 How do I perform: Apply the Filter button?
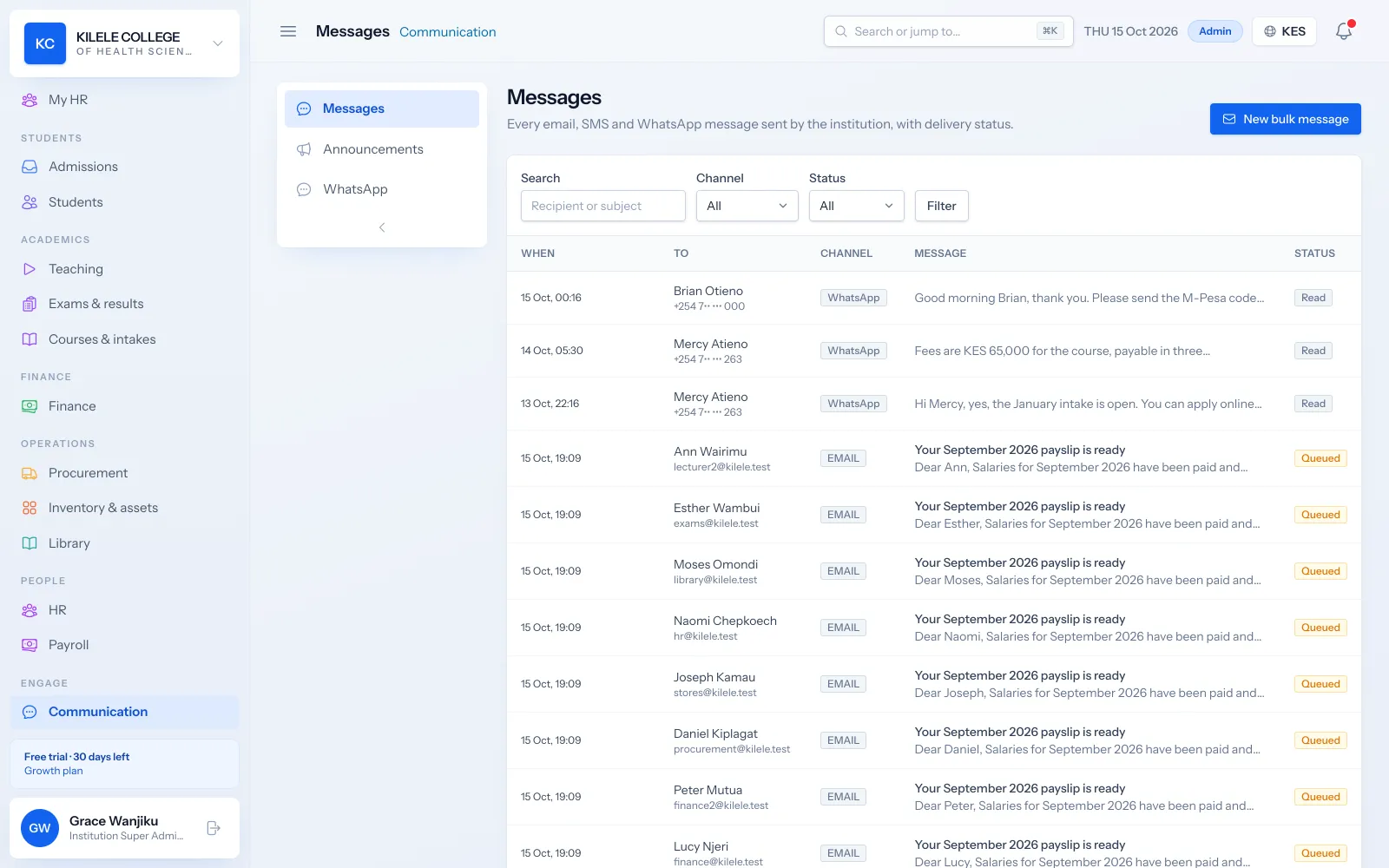[941, 206]
